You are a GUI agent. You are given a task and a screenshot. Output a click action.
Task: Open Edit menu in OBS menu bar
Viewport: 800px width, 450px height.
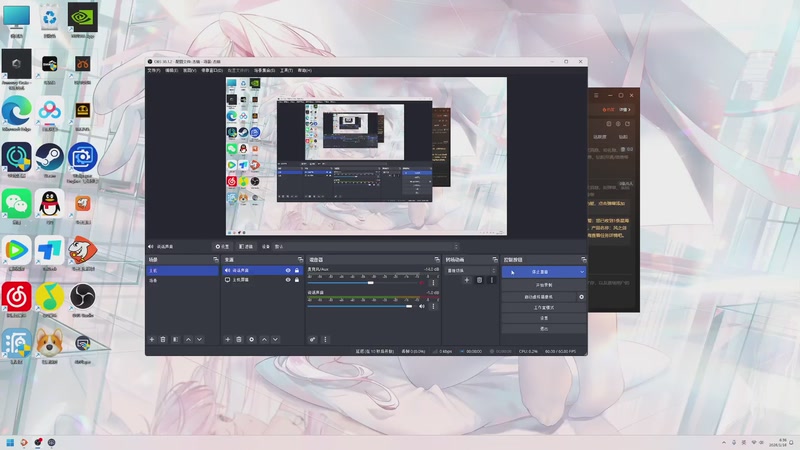click(171, 70)
